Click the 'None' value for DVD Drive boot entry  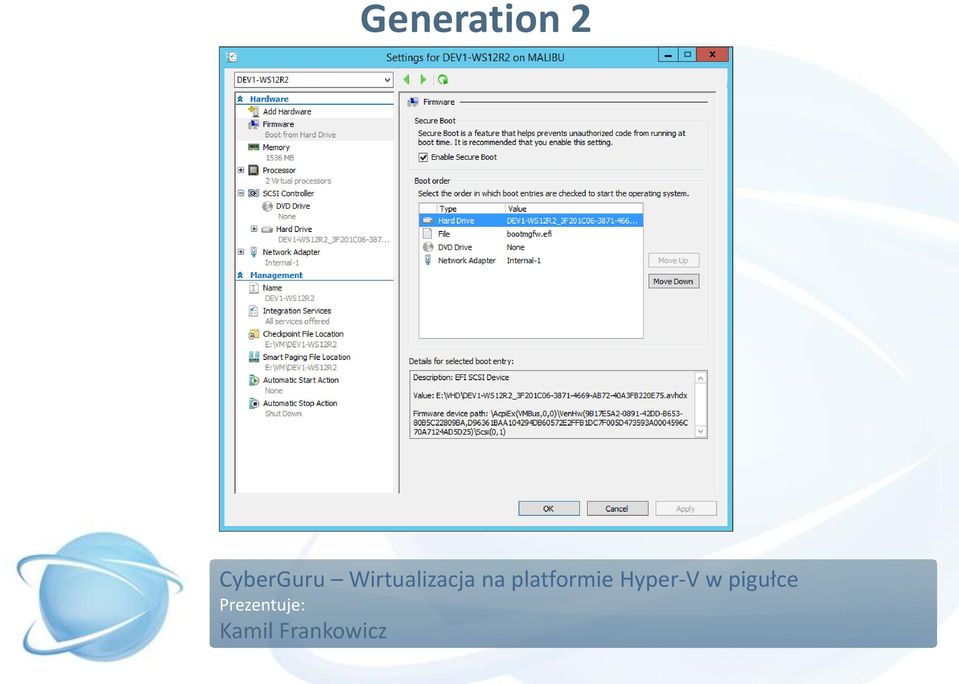coord(515,247)
